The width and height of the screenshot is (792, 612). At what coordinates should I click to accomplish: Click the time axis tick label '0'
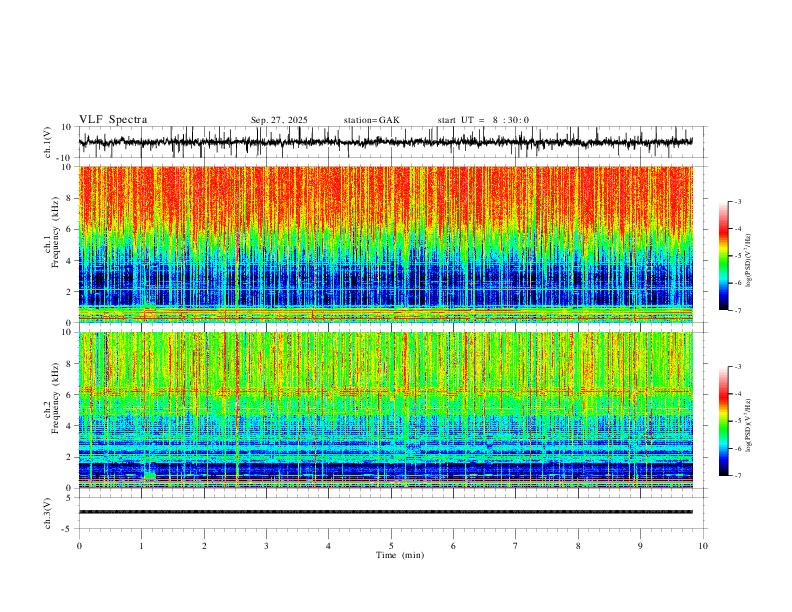(x=79, y=546)
